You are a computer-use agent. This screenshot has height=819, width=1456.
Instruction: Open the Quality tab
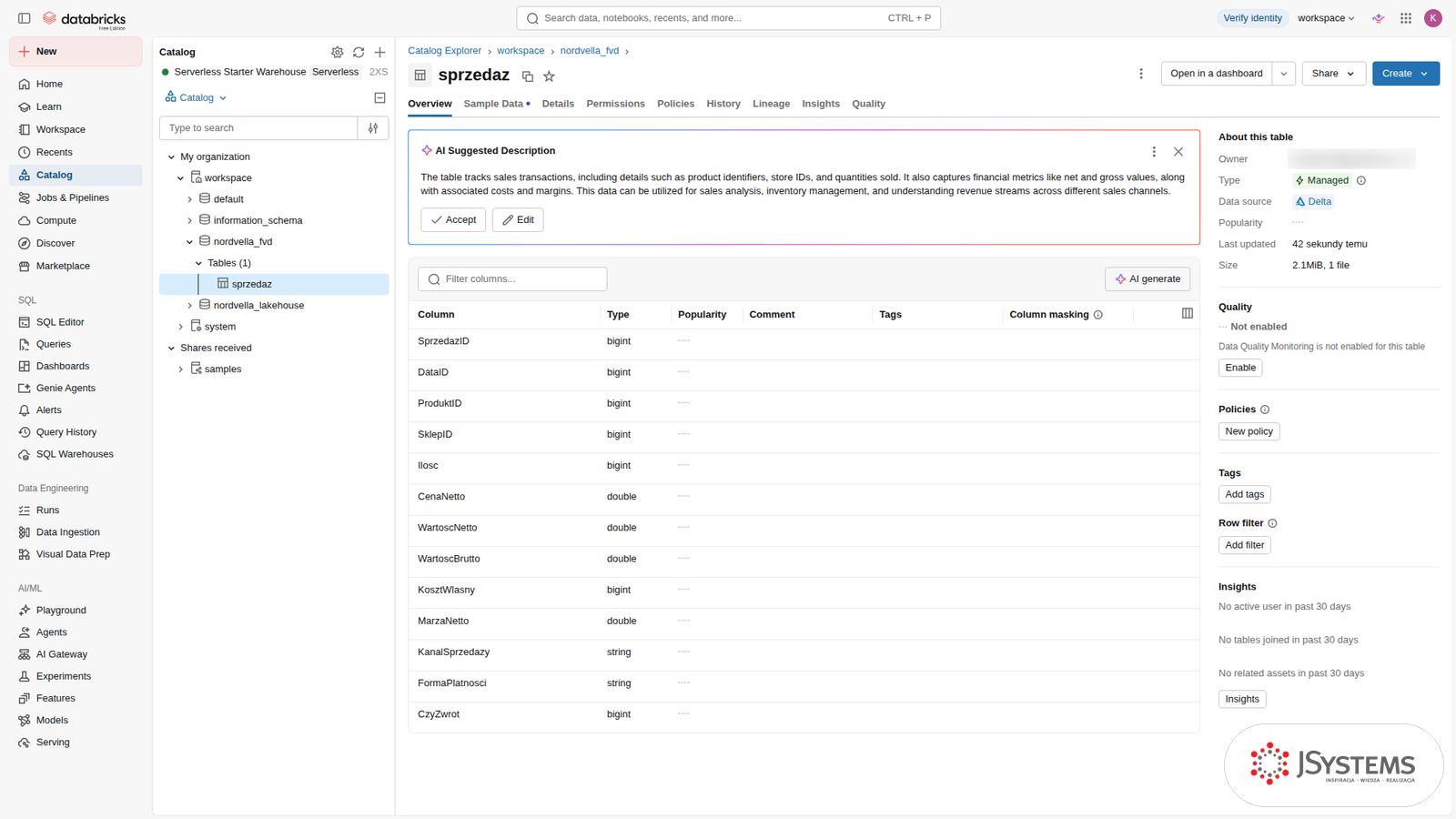[868, 104]
